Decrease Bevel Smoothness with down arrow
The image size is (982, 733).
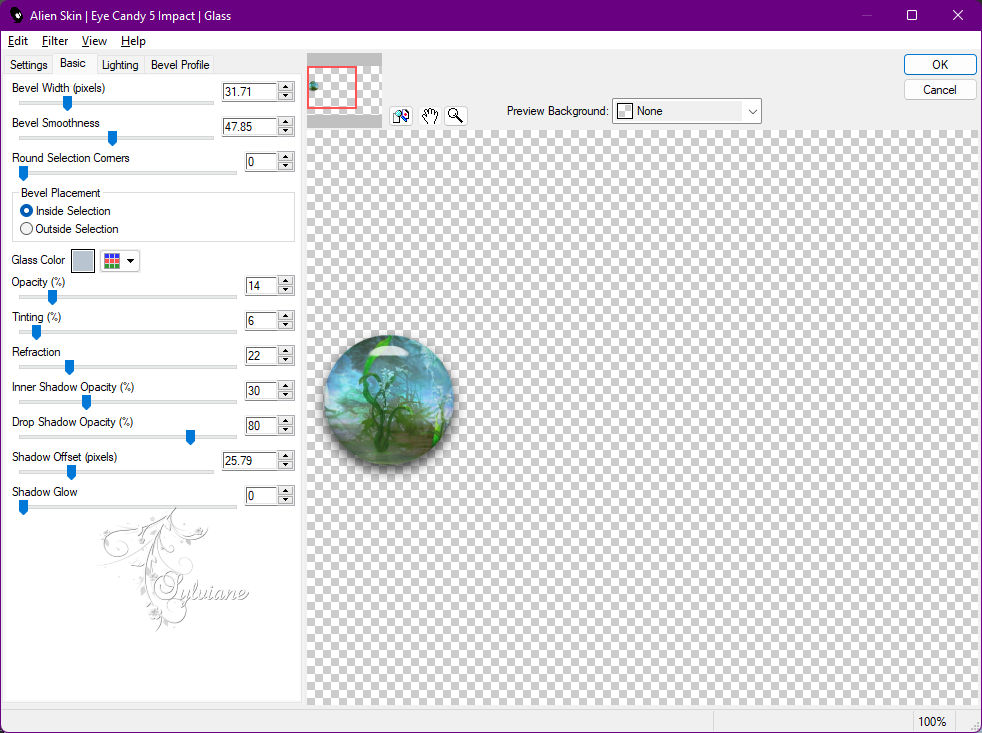(x=286, y=132)
